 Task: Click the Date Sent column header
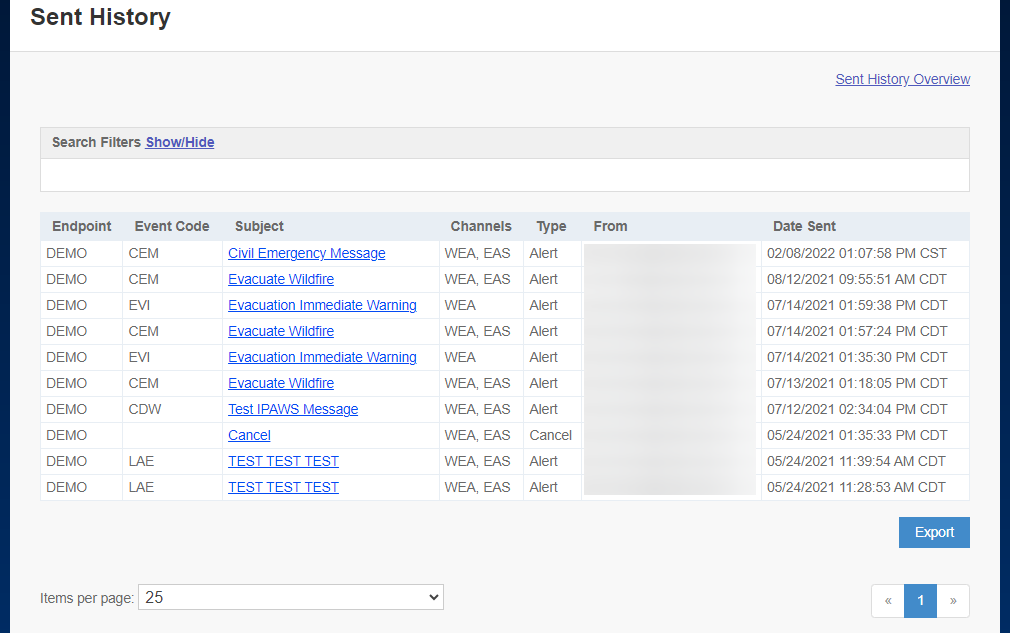pyautogui.click(x=805, y=226)
